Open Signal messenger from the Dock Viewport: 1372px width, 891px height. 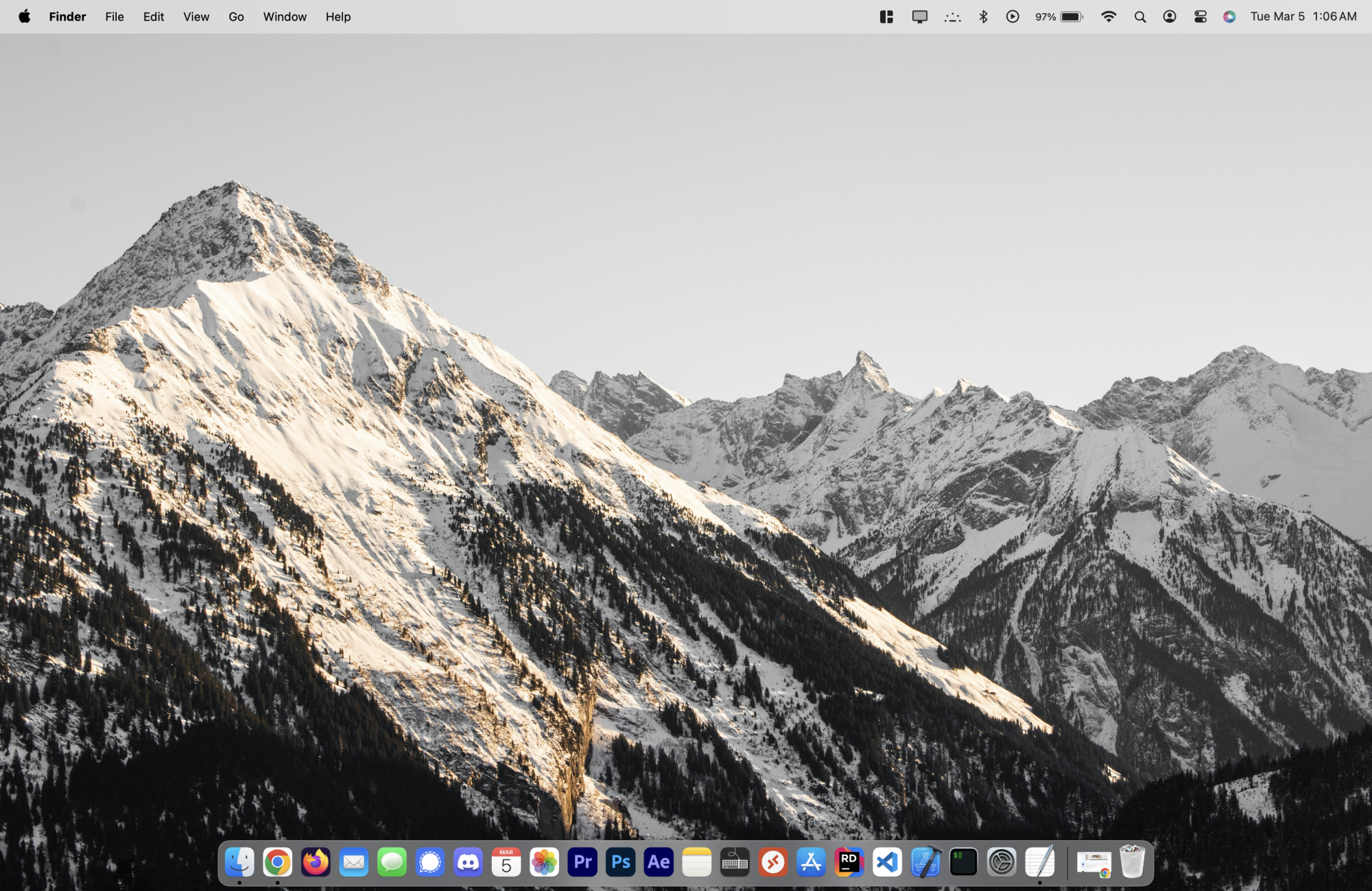430,862
